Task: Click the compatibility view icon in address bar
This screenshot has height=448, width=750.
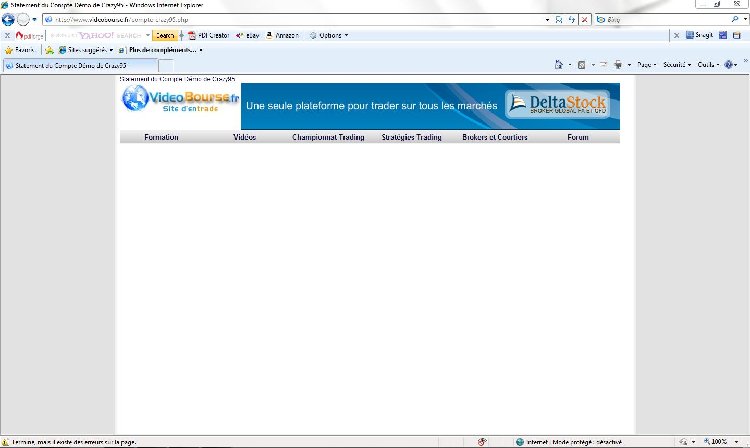Action: pyautogui.click(x=559, y=20)
